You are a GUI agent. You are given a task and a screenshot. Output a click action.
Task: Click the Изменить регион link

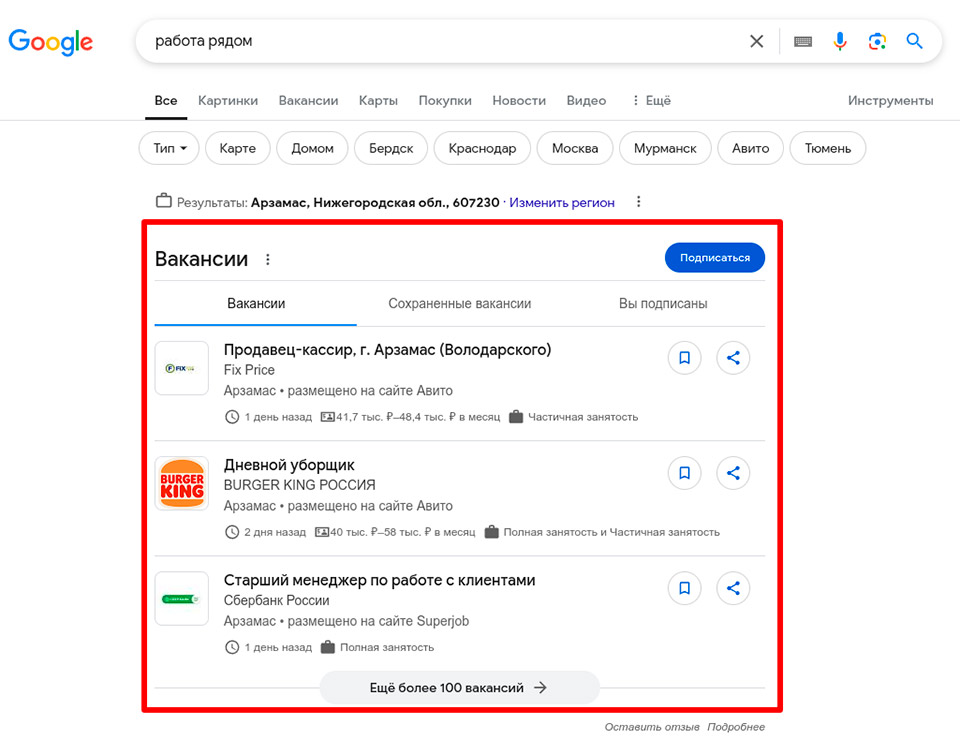tap(561, 203)
